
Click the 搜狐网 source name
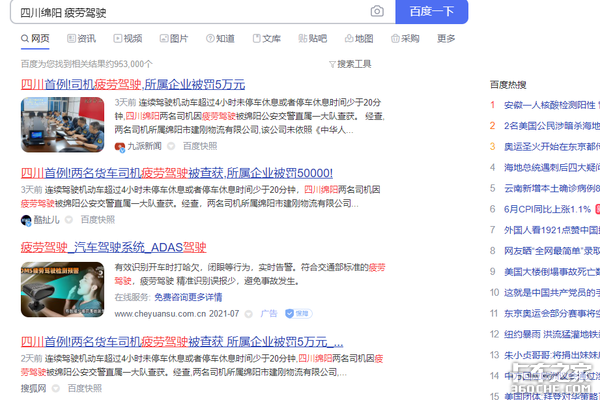pyautogui.click(x=33, y=388)
